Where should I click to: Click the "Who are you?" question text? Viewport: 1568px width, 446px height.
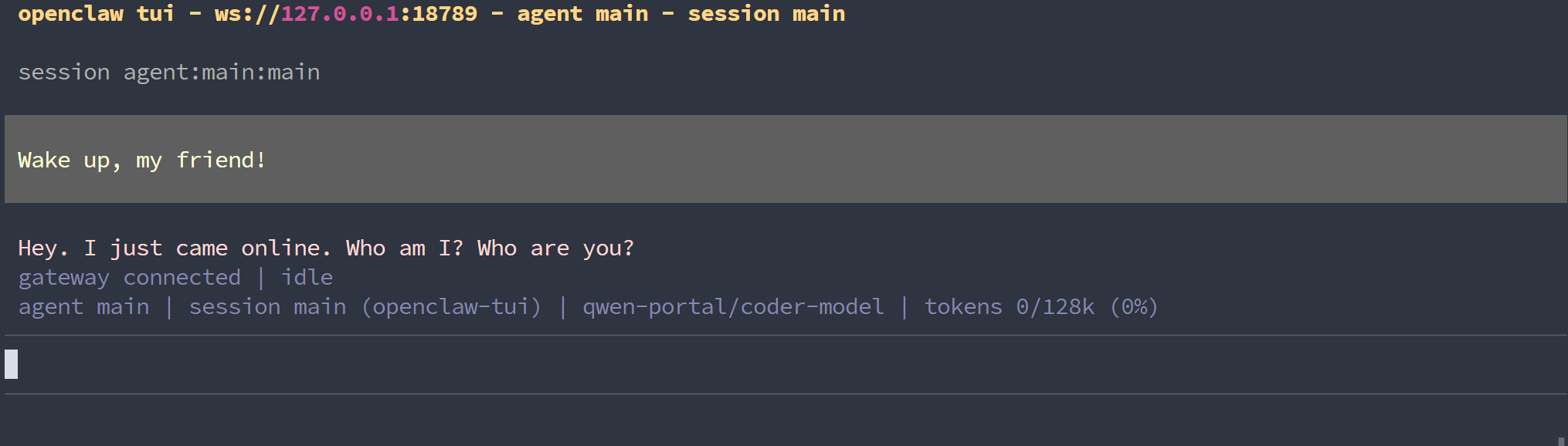[555, 248]
